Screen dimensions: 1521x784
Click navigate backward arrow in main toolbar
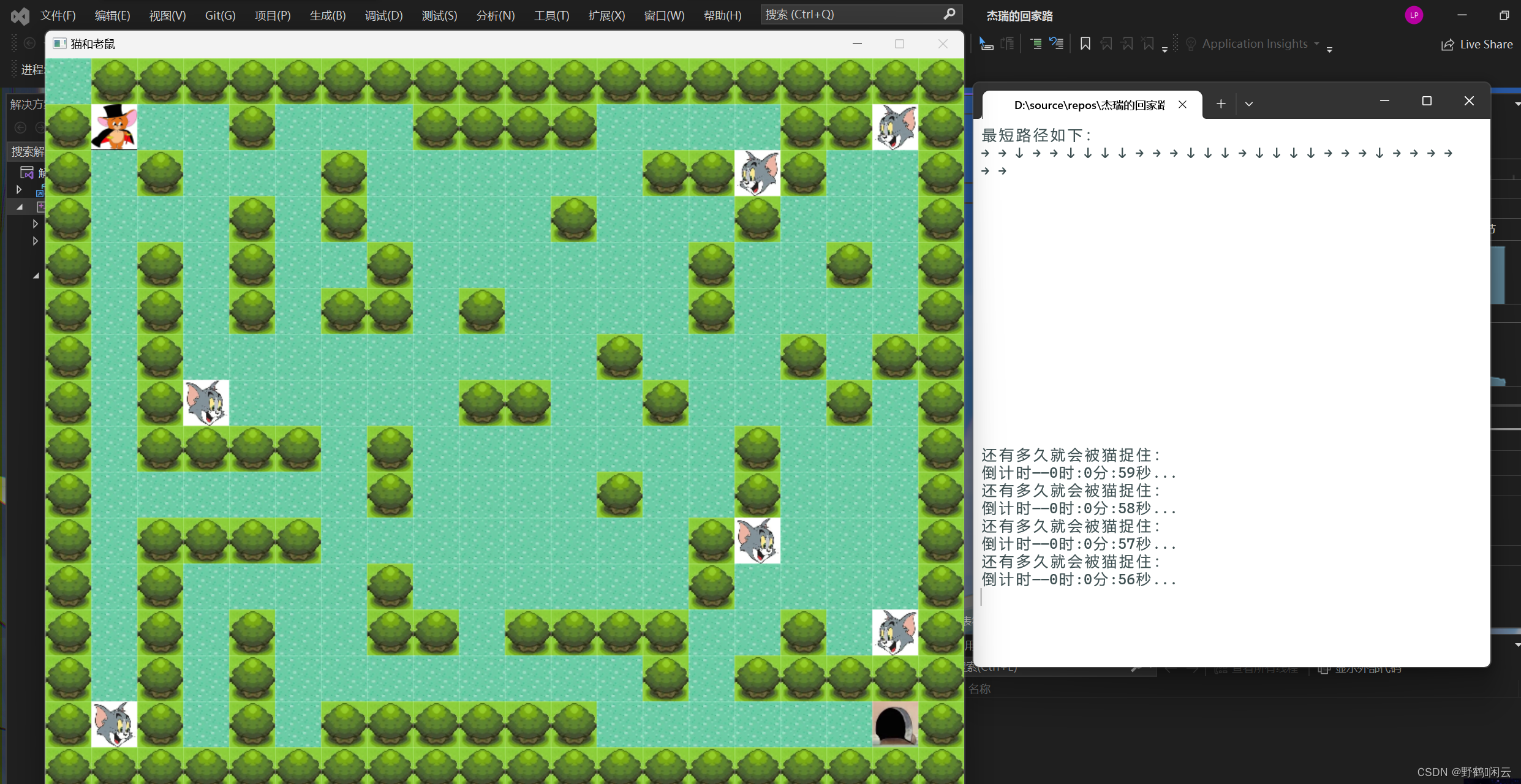(x=29, y=43)
